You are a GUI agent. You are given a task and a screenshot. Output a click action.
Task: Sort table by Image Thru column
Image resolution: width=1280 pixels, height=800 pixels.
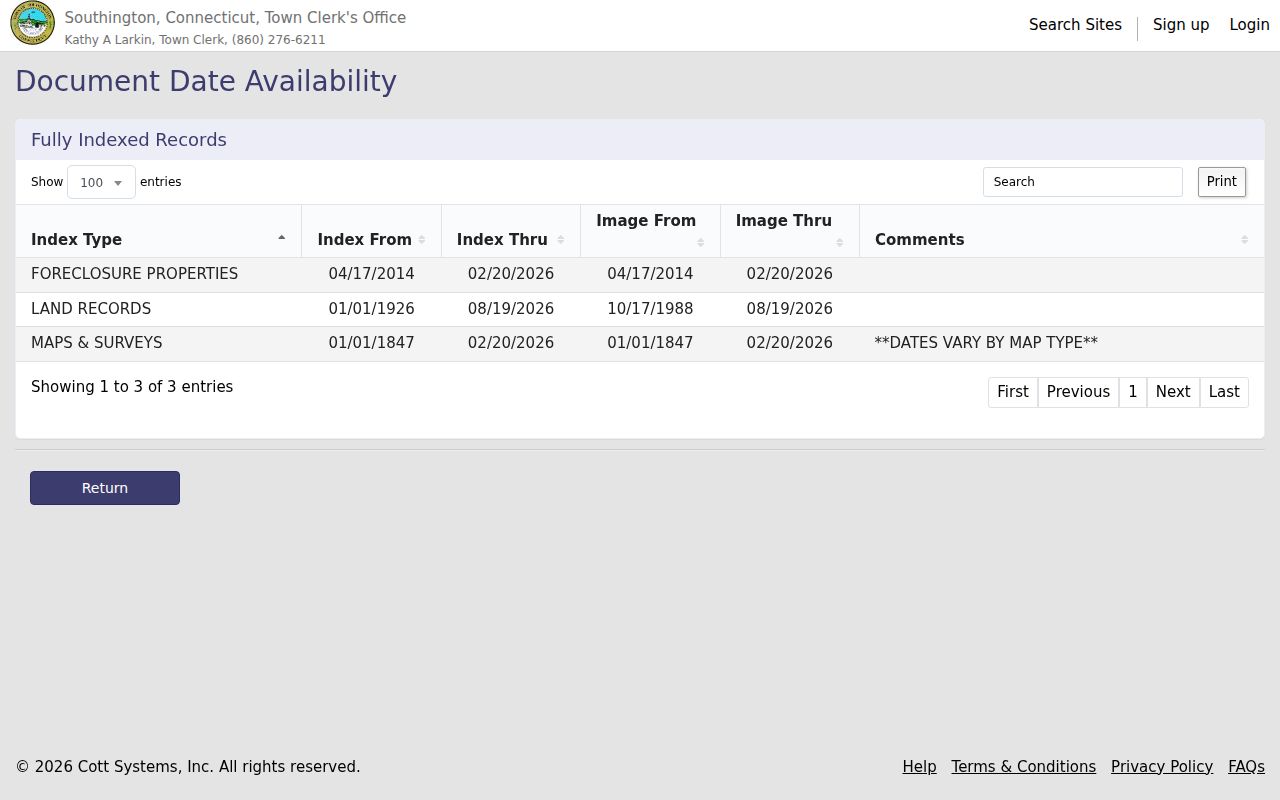(789, 231)
